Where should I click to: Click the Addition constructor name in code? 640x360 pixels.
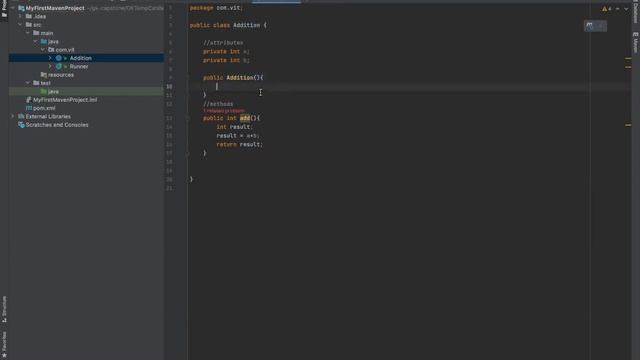[x=240, y=78]
